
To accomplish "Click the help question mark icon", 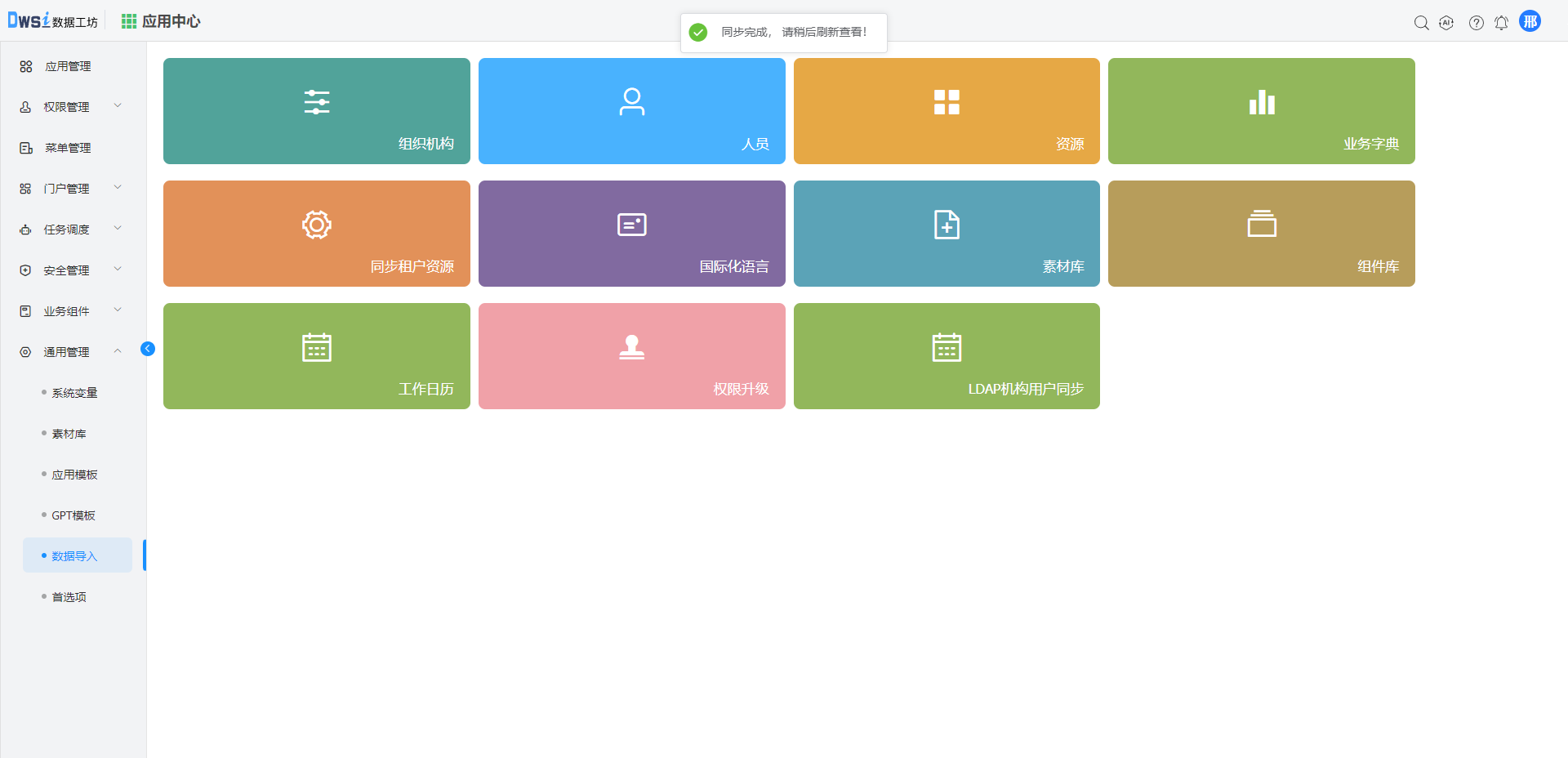I will click(x=1476, y=23).
